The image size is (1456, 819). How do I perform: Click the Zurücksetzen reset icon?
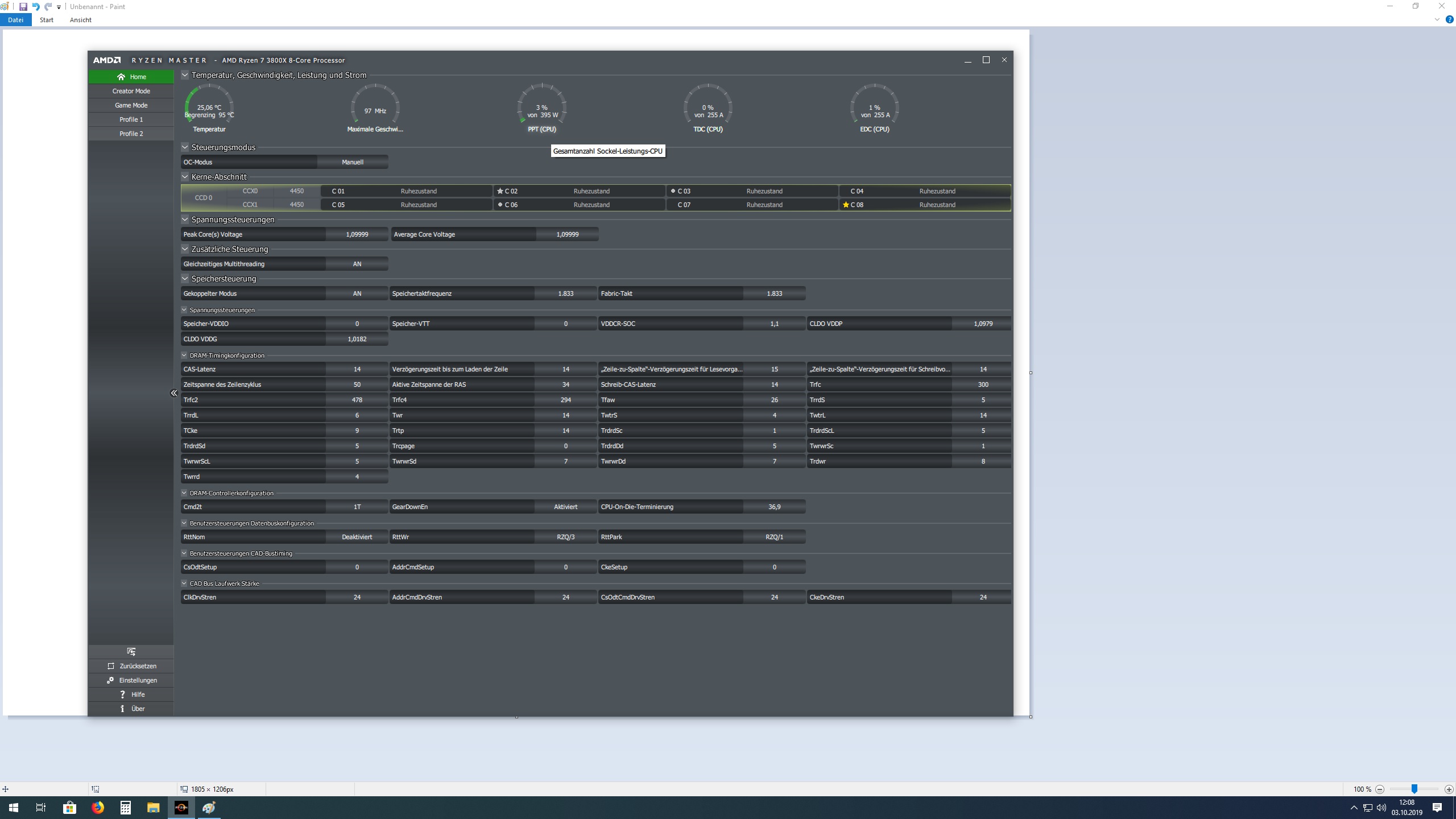pyautogui.click(x=111, y=666)
